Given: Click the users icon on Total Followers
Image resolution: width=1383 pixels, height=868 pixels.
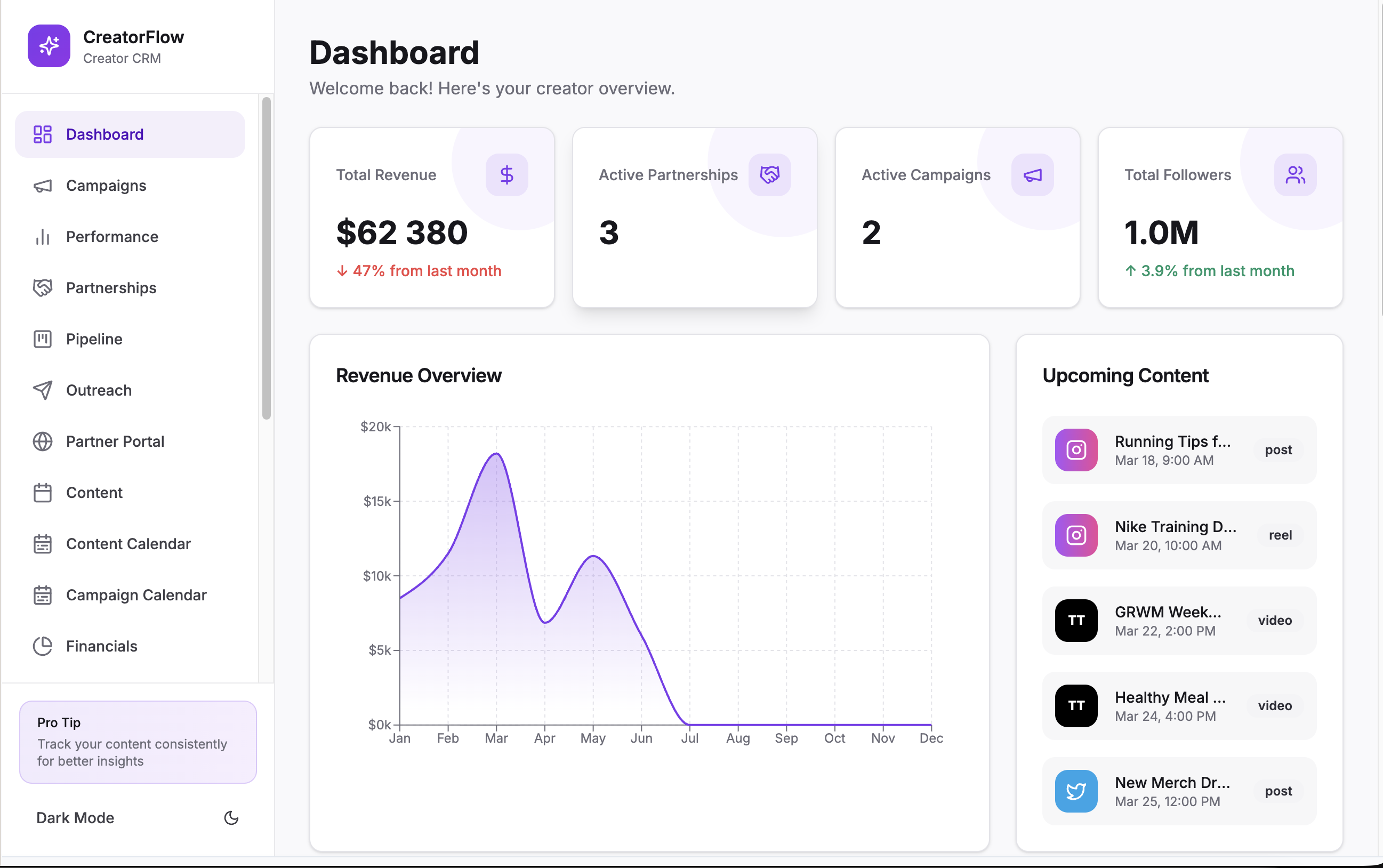Looking at the screenshot, I should point(1295,174).
